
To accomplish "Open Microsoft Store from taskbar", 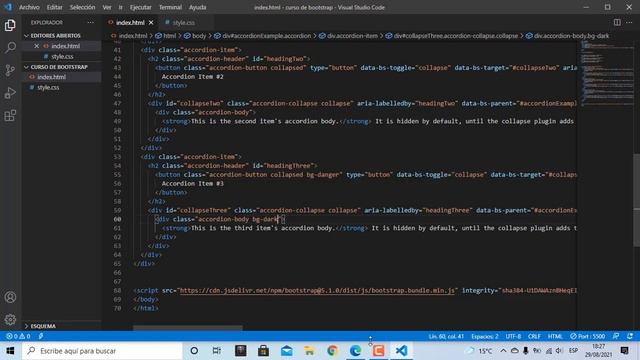I will pos(263,351).
